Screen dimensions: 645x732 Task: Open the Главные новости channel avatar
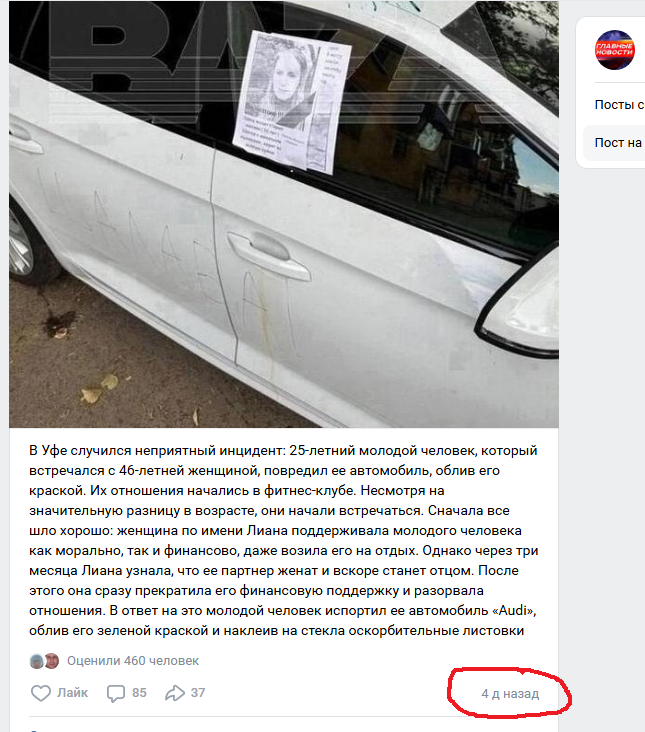[615, 50]
